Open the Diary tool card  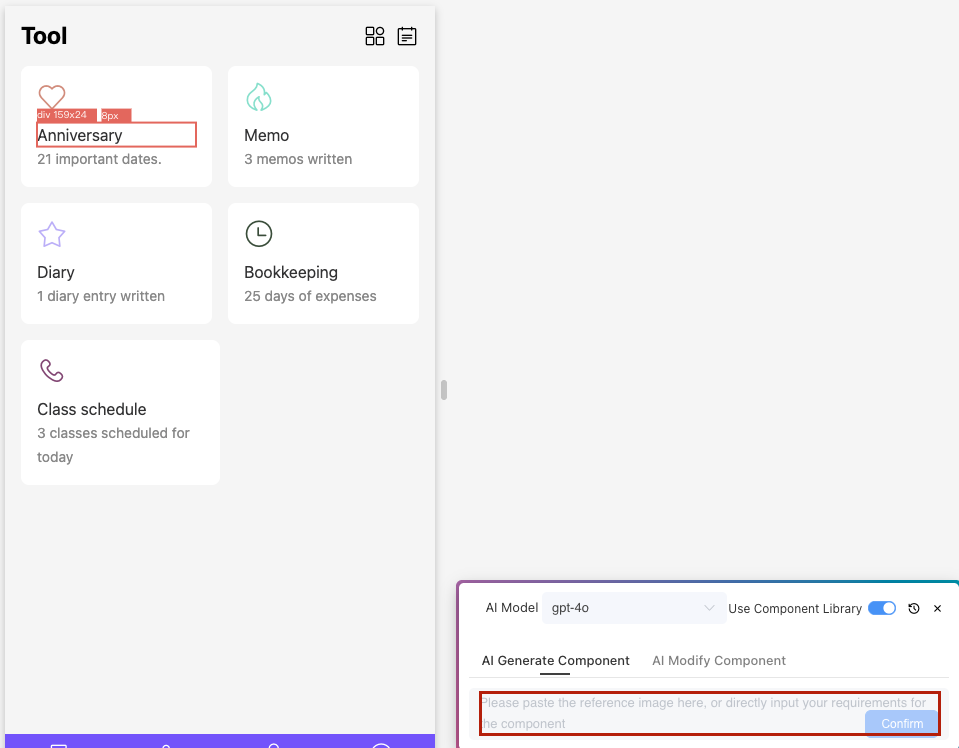point(116,263)
